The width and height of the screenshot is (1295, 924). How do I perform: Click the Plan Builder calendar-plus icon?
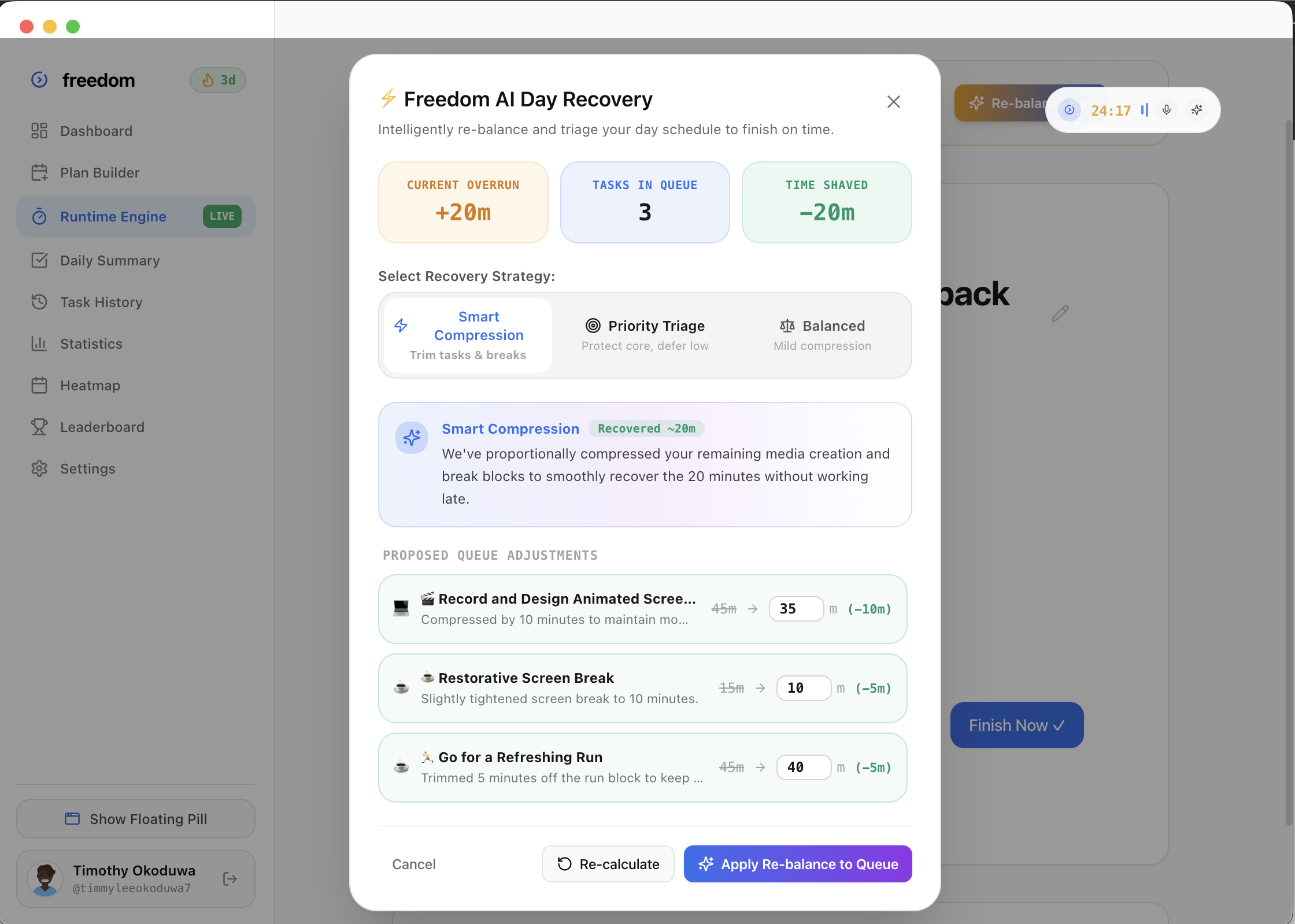click(39, 172)
